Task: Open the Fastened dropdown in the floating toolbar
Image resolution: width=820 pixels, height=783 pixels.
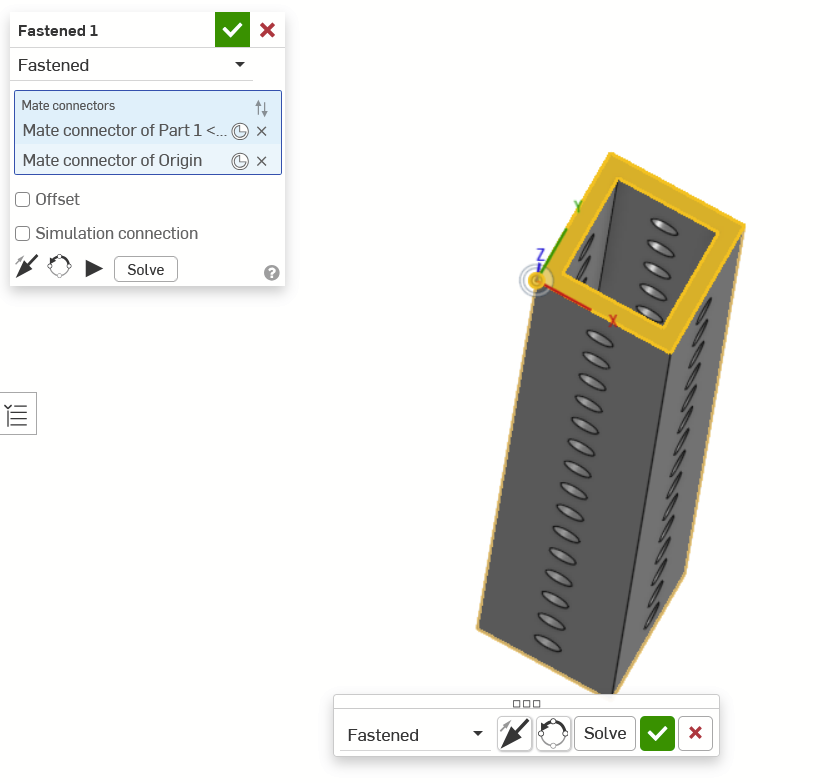Action: (x=415, y=734)
